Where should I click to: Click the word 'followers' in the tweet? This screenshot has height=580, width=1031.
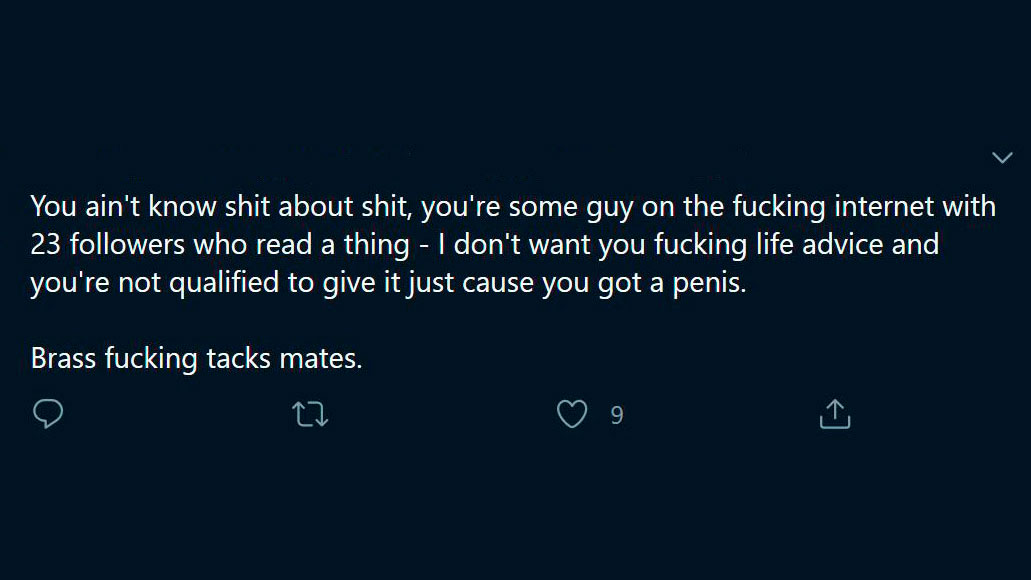128,245
